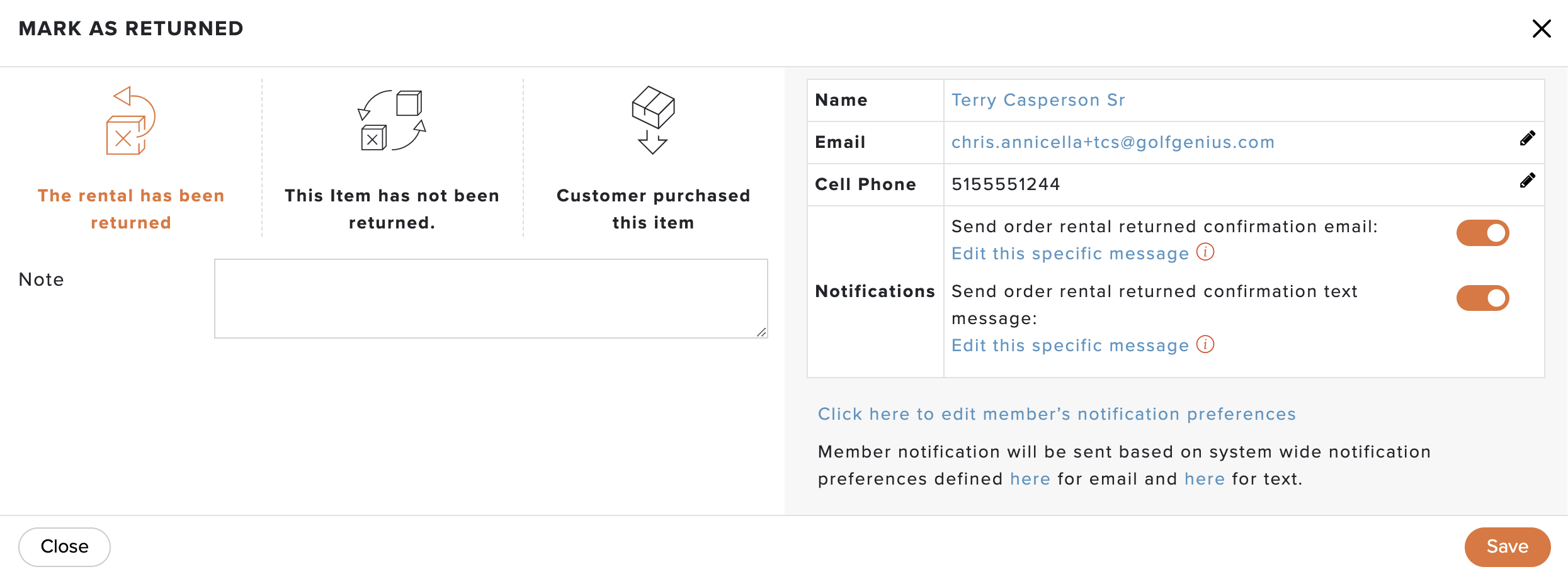Focus the Note text area
Image resolution: width=1568 pixels, height=579 pixels.
(x=491, y=298)
